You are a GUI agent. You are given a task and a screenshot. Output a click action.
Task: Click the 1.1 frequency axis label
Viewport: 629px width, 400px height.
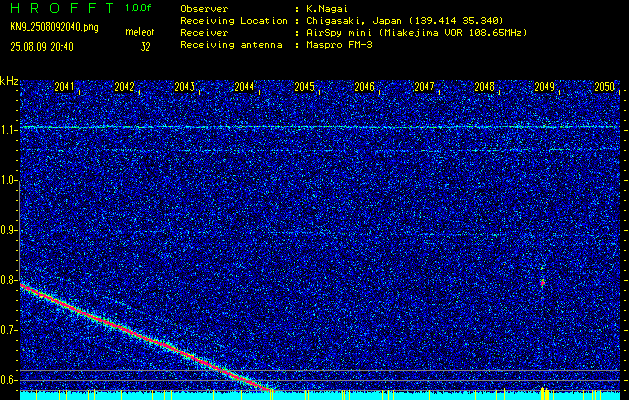pos(8,130)
